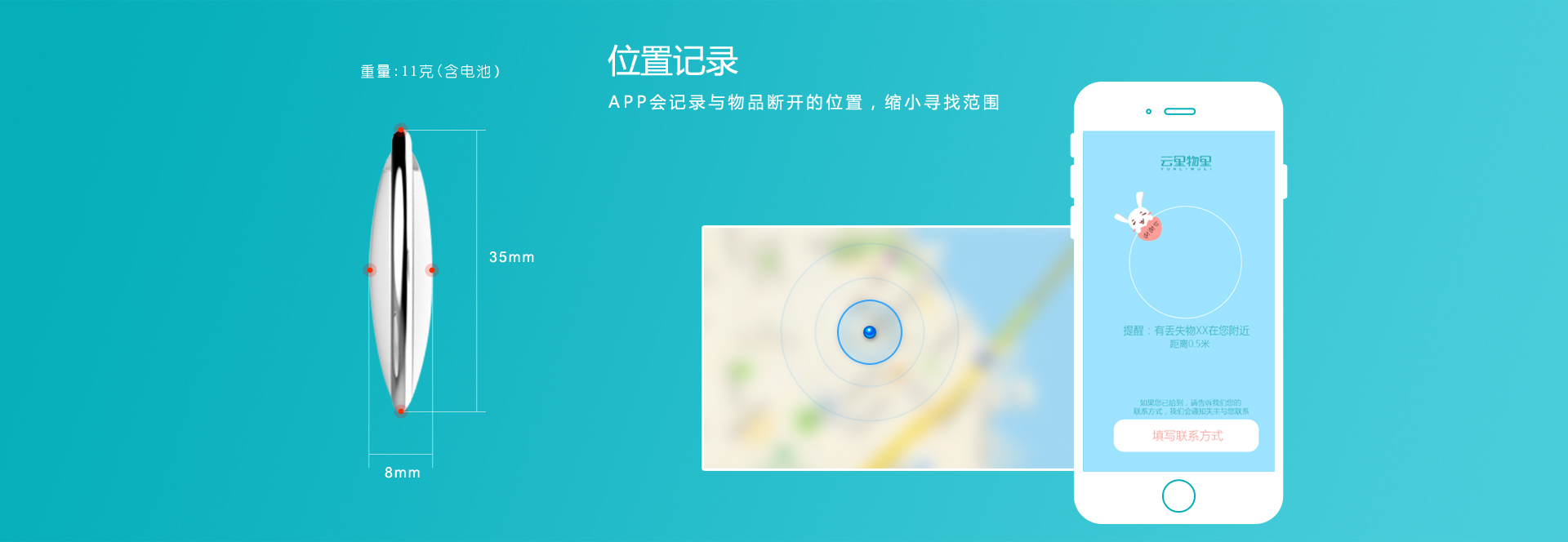
Task: Click the 距离0.5米 distance text
Action: (1189, 344)
